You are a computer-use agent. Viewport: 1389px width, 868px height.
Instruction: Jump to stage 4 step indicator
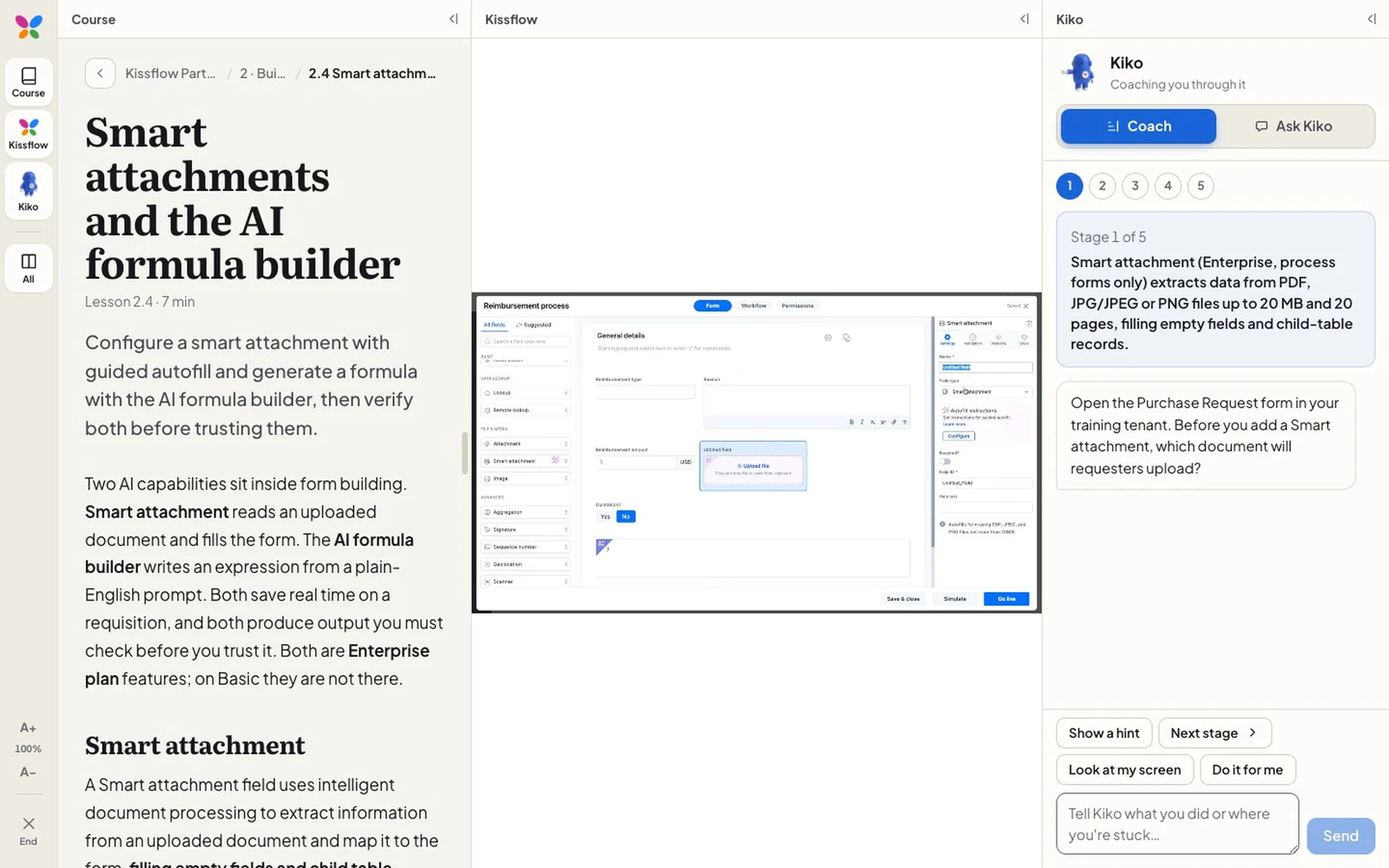click(1168, 186)
